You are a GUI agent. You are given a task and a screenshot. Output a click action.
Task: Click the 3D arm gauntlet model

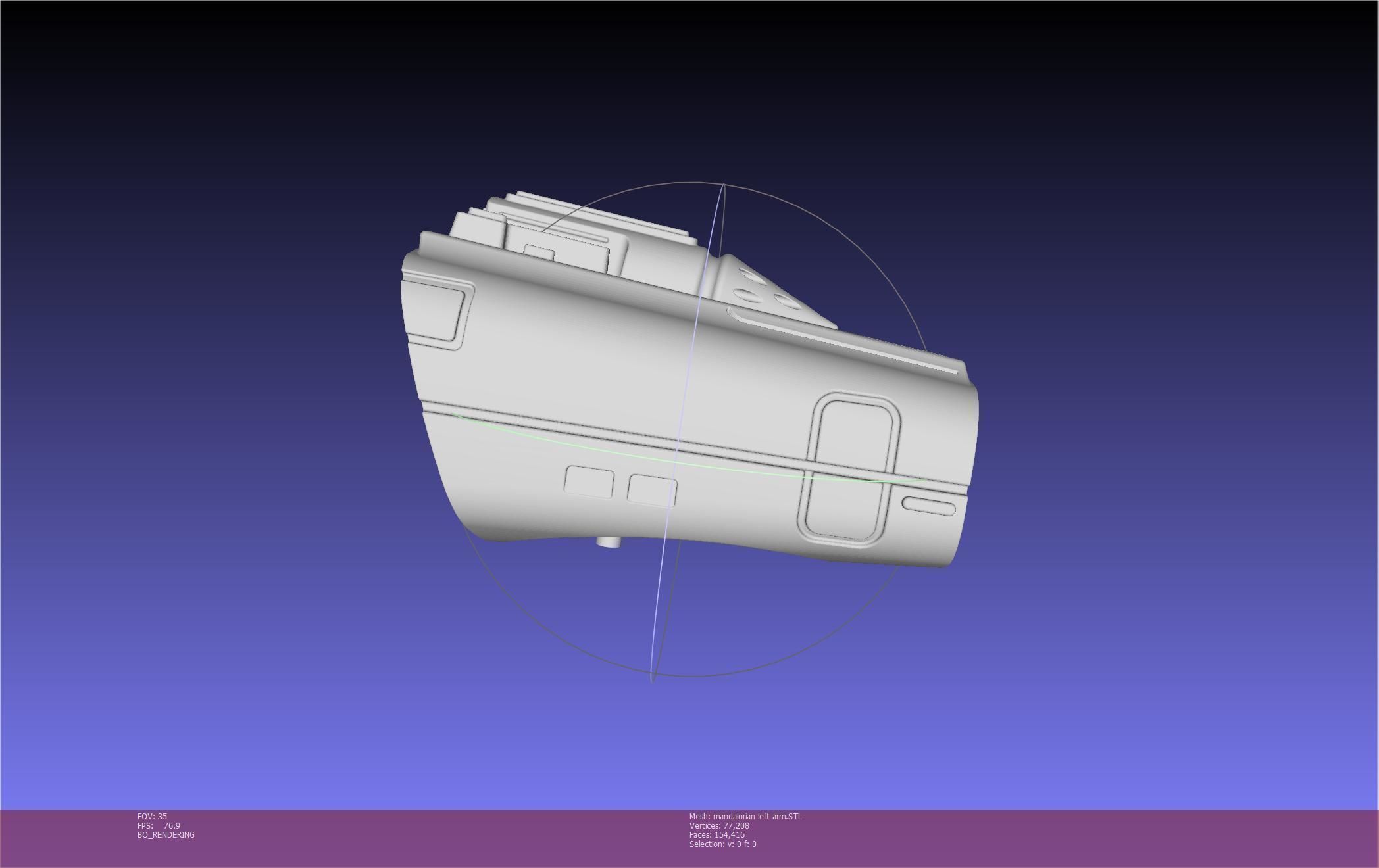[689, 380]
